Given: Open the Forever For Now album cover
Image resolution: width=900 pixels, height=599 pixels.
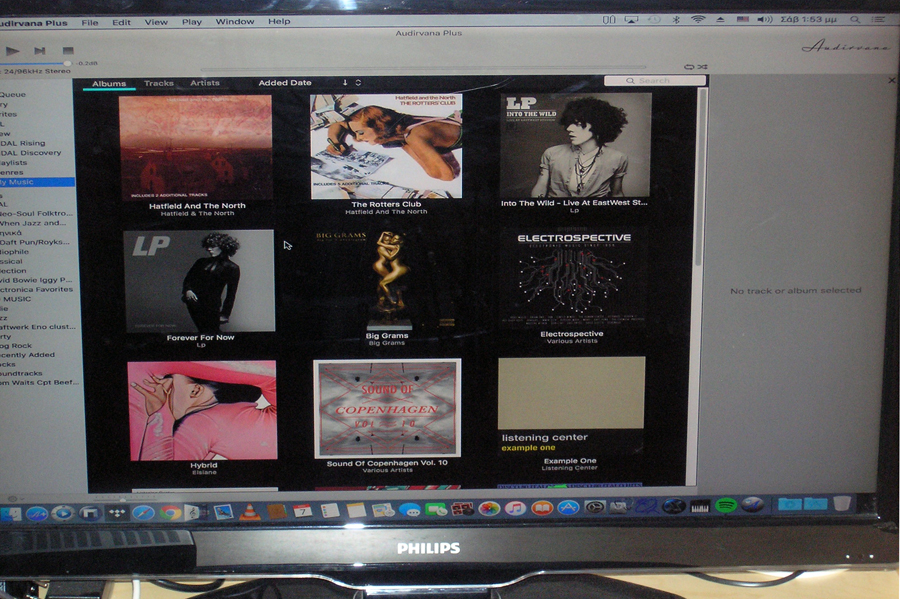Looking at the screenshot, I should [199, 281].
